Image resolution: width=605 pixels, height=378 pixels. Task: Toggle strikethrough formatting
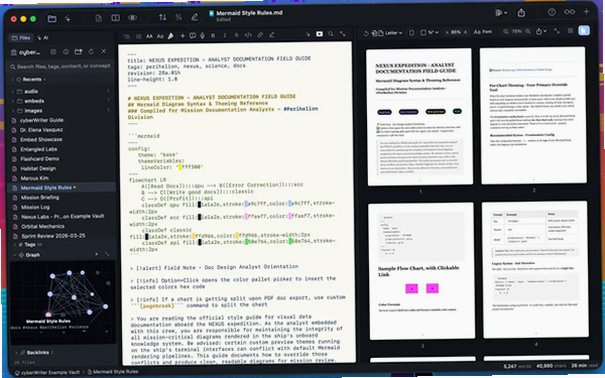(236, 35)
